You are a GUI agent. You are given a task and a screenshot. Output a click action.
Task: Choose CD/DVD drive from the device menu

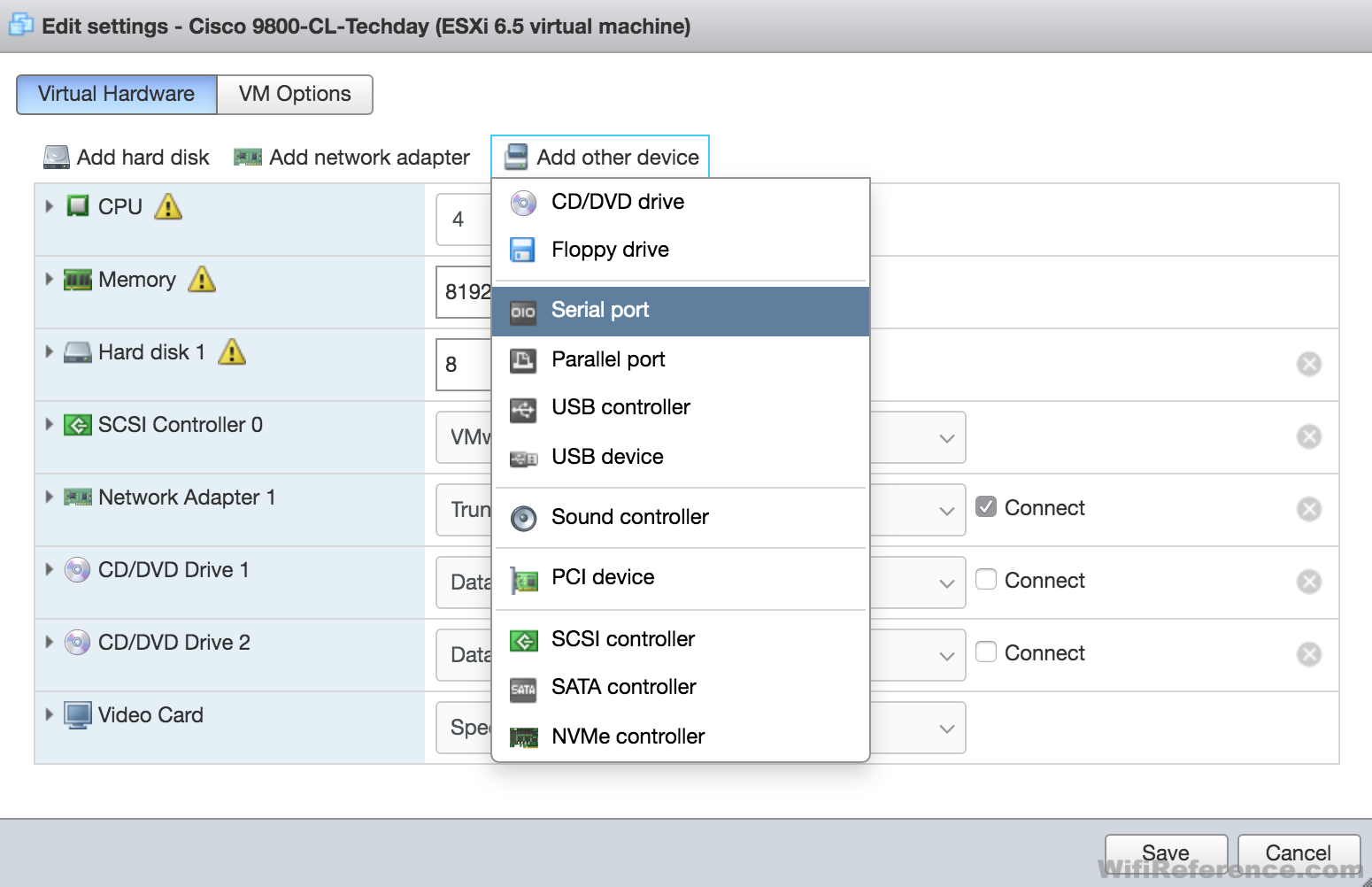tap(681, 202)
